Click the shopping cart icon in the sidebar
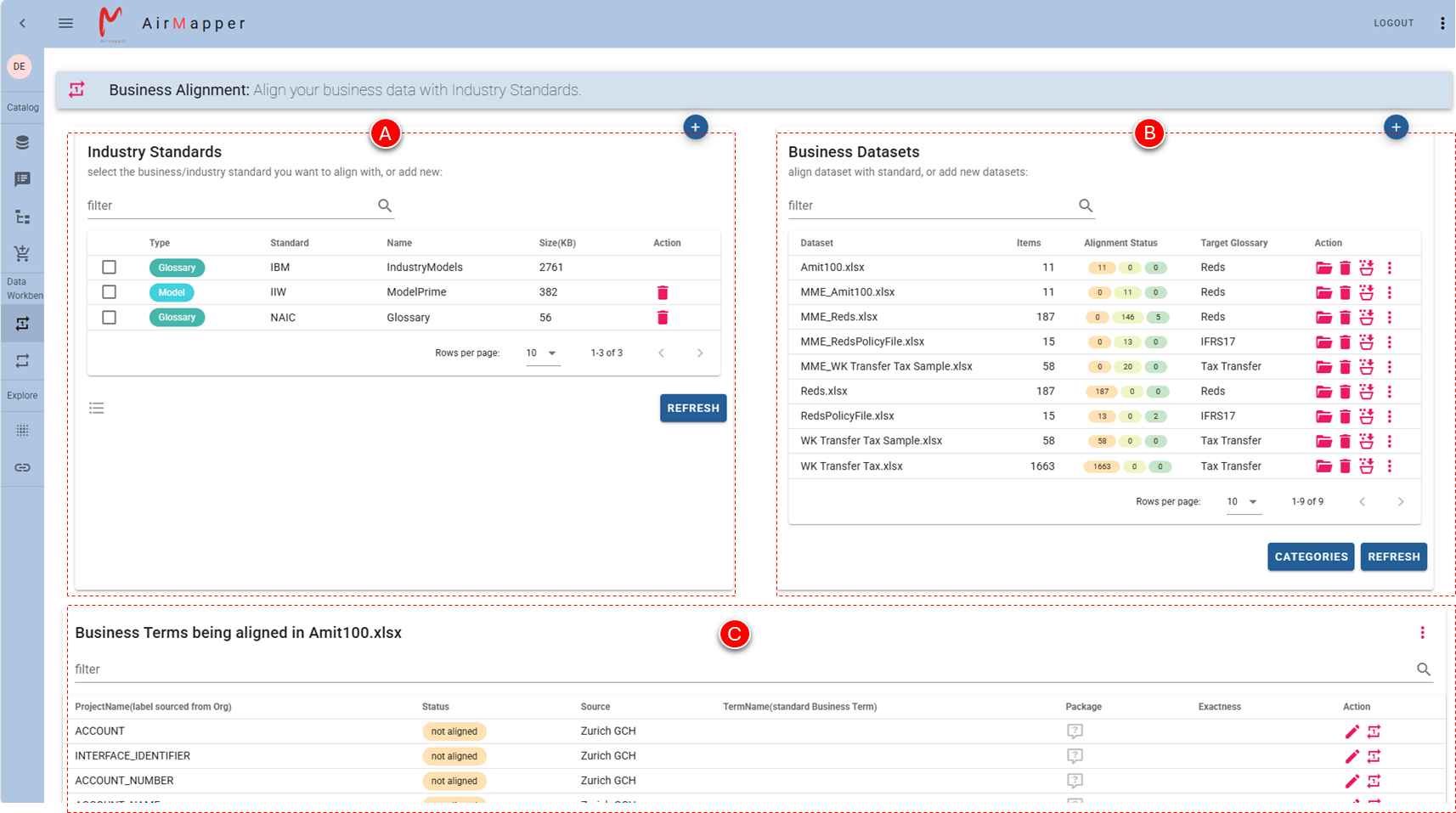 [22, 253]
